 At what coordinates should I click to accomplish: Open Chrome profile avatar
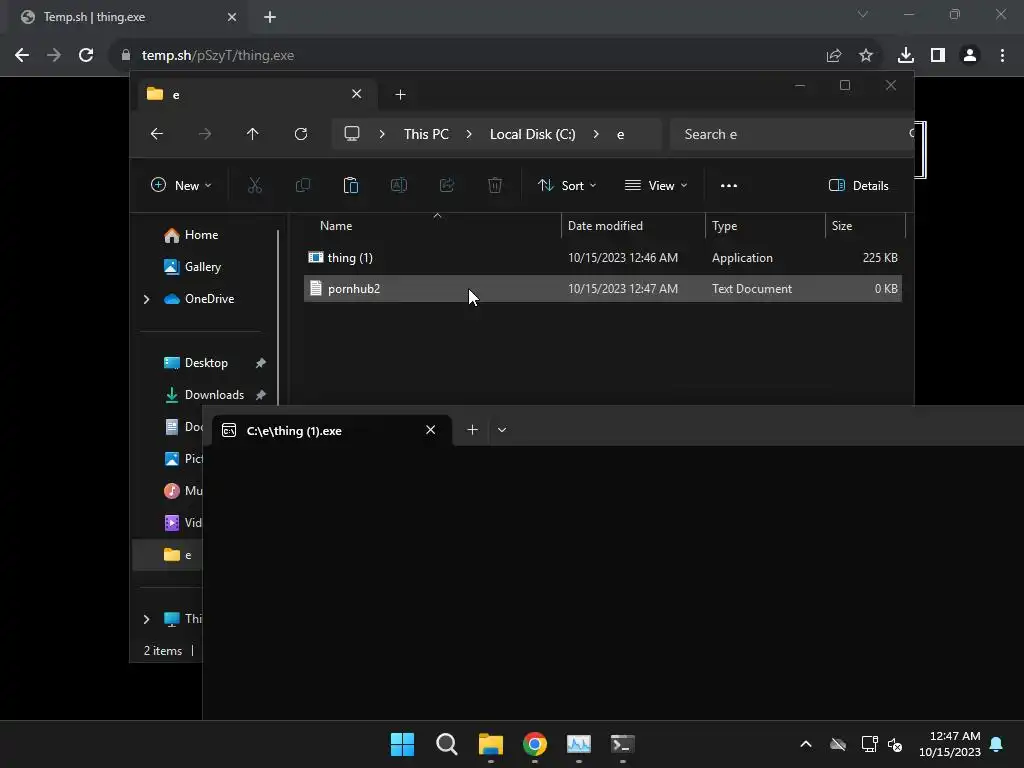coord(970,56)
